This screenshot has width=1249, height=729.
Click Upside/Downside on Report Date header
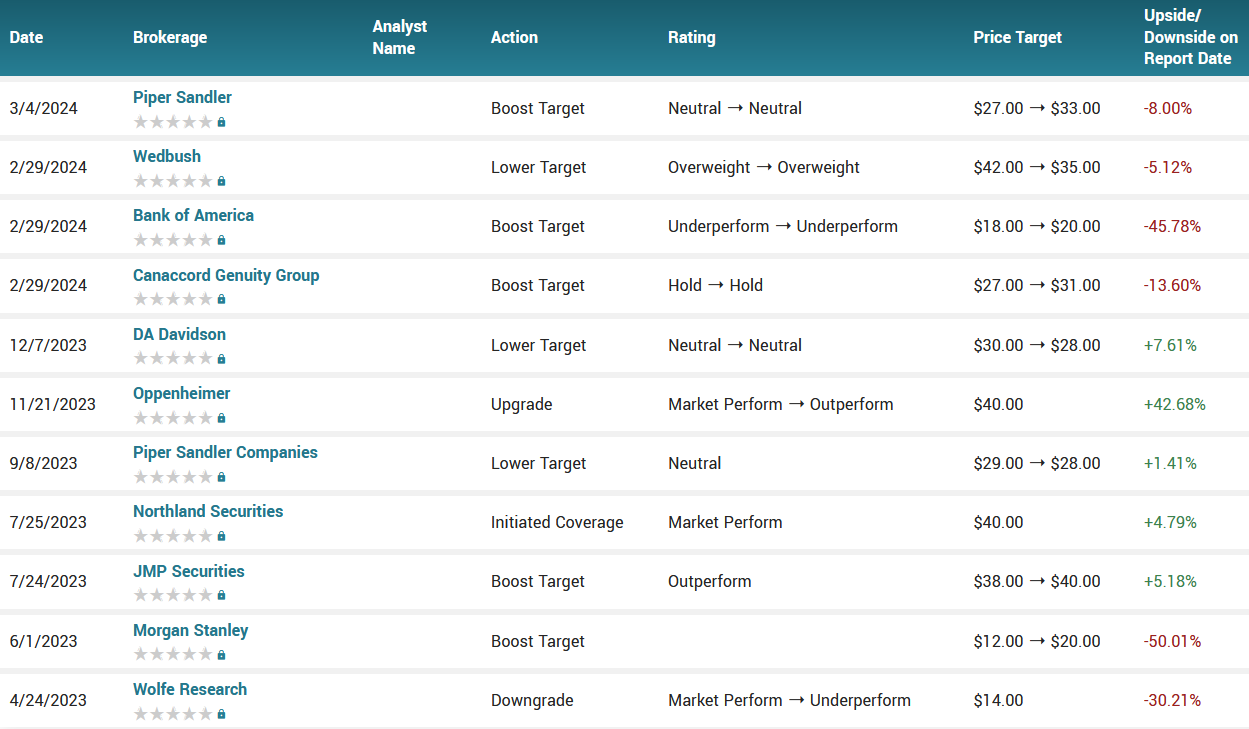pos(1191,38)
